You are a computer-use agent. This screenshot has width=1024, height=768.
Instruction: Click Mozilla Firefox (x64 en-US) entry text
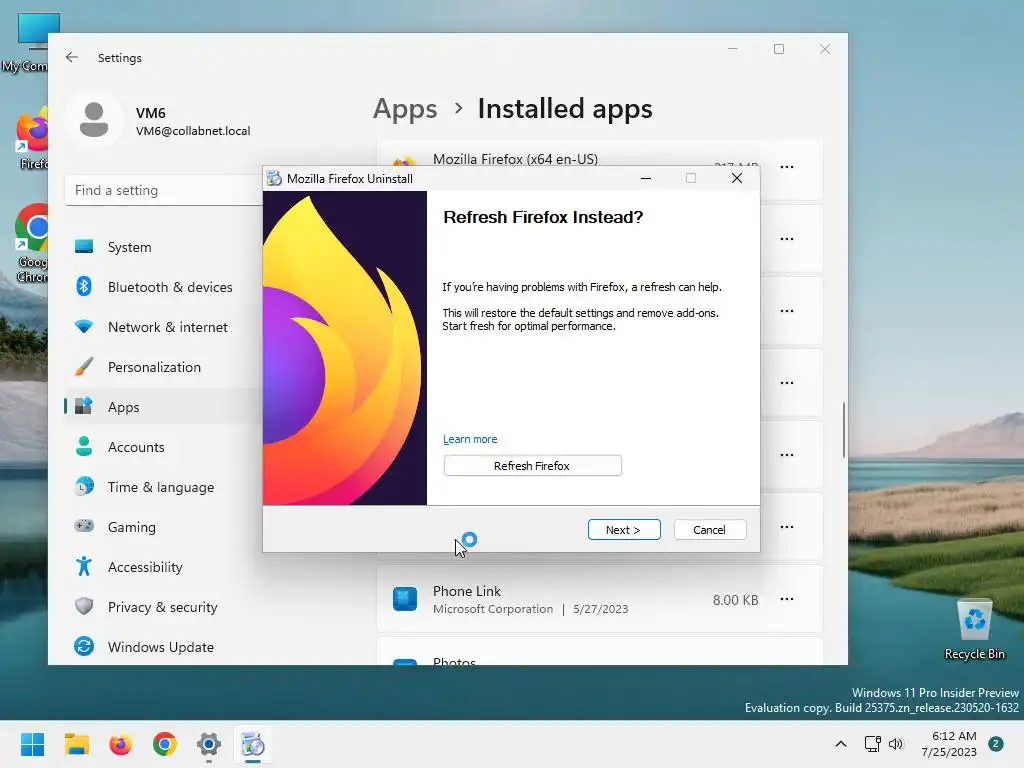point(515,159)
